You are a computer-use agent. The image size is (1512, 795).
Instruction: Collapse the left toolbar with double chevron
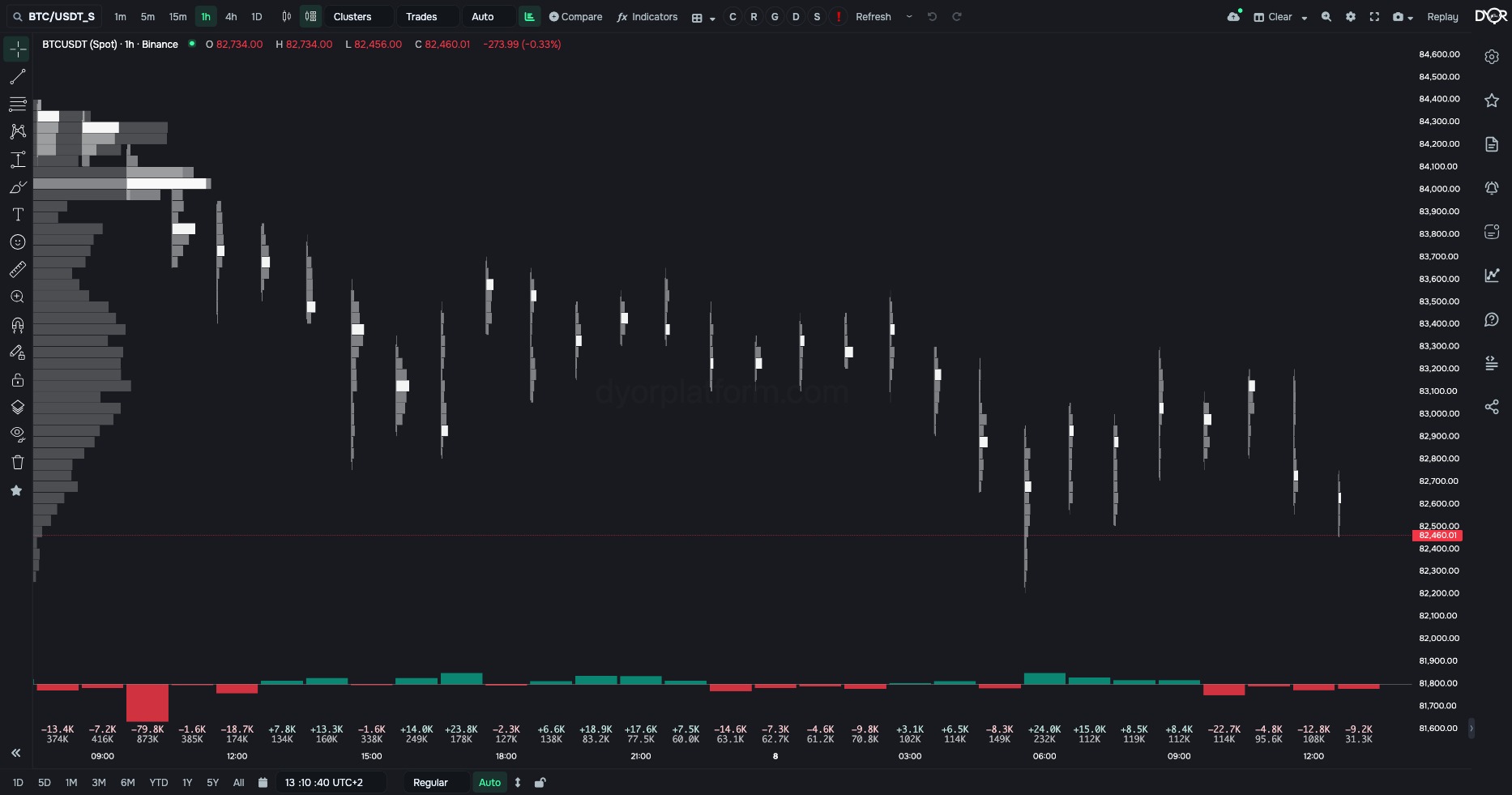(x=16, y=753)
